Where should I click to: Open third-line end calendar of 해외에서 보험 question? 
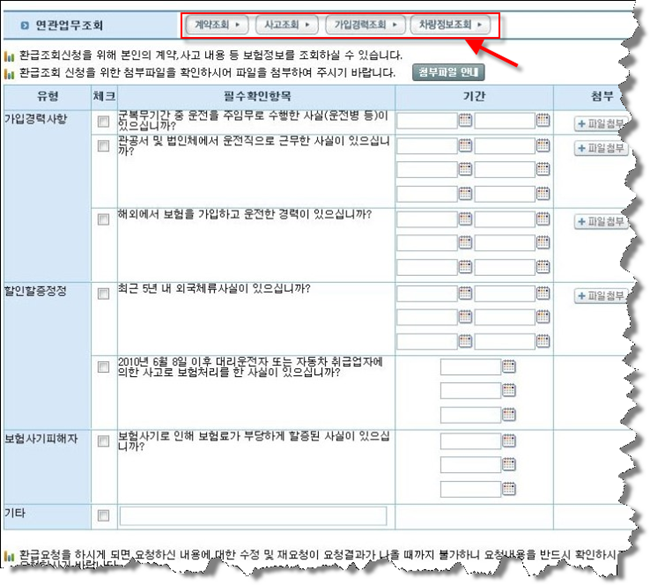pyautogui.click(x=543, y=267)
